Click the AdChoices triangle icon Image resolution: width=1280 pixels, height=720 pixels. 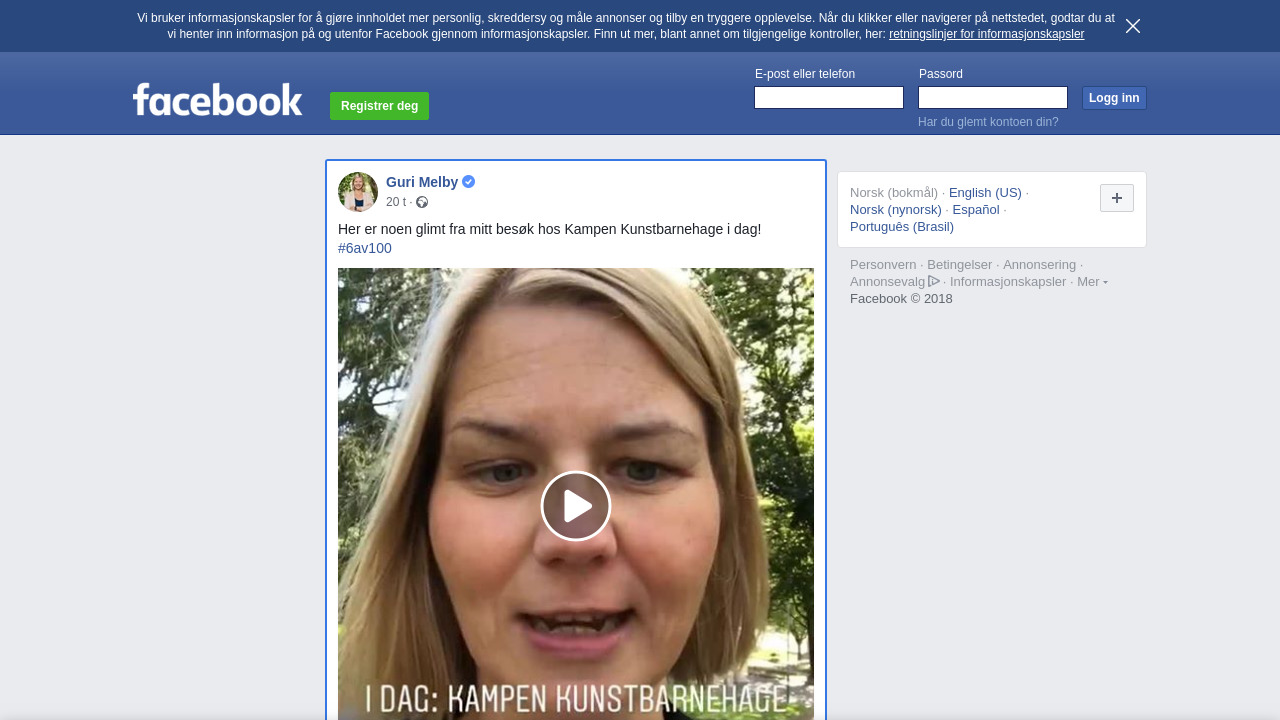[934, 281]
